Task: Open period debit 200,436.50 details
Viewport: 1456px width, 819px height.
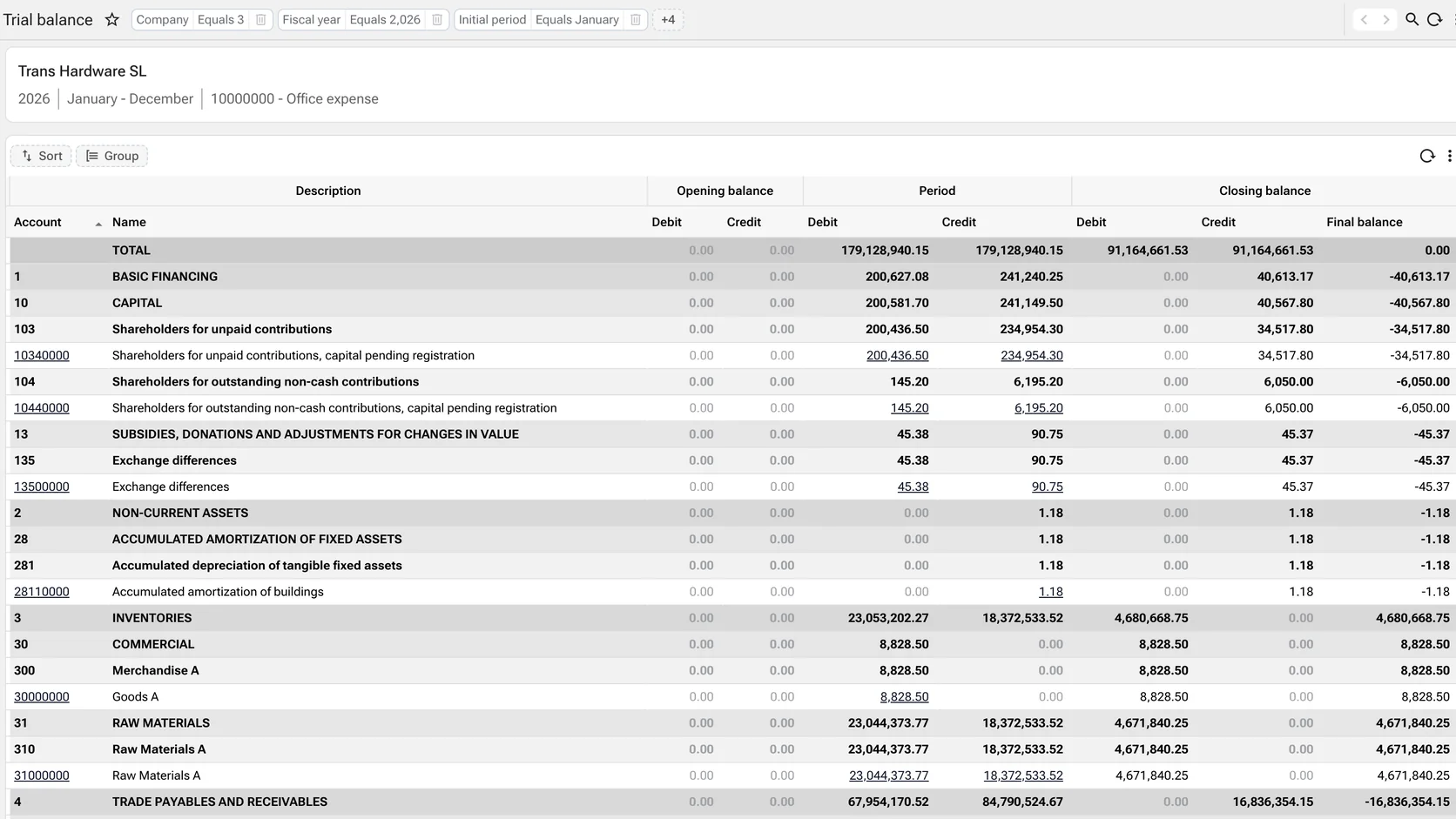Action: [x=897, y=355]
